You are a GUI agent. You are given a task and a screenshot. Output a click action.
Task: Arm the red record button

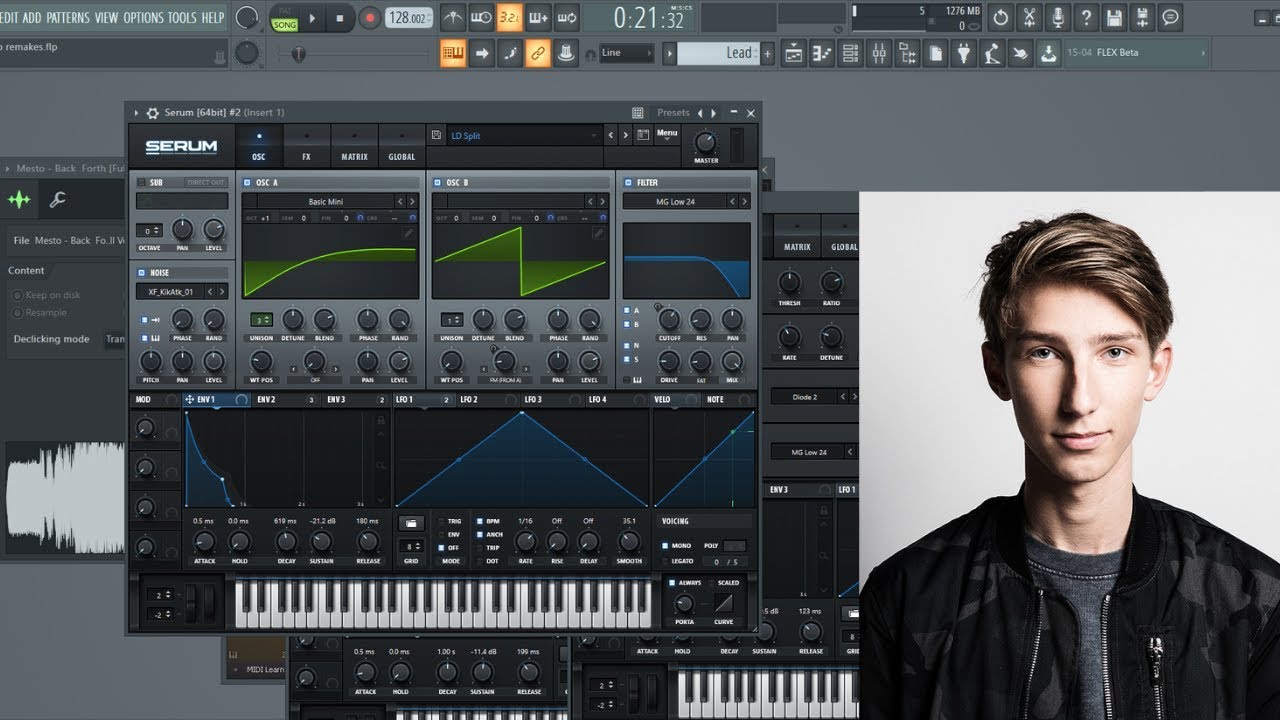coord(370,18)
